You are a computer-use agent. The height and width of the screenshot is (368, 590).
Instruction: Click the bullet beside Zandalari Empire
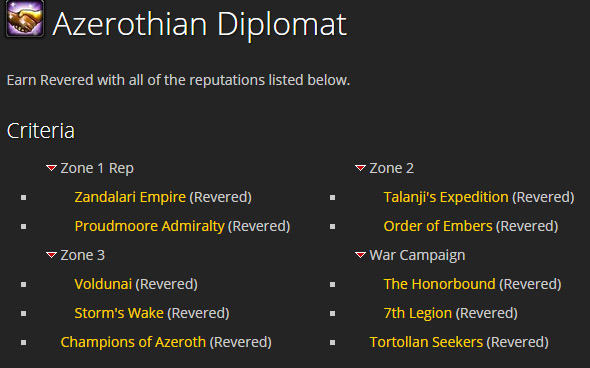point(24,198)
